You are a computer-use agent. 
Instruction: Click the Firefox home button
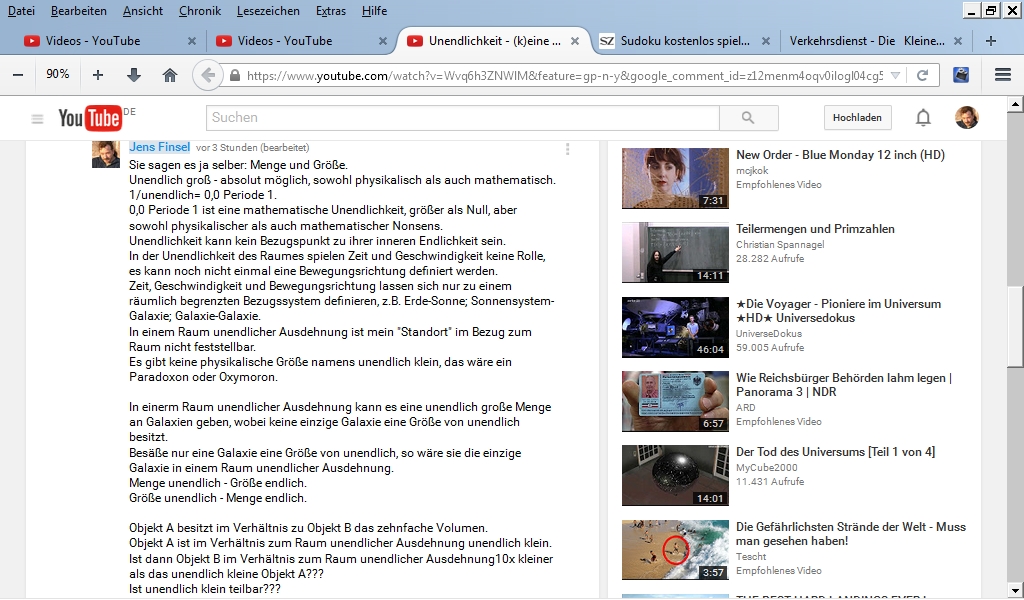point(170,75)
